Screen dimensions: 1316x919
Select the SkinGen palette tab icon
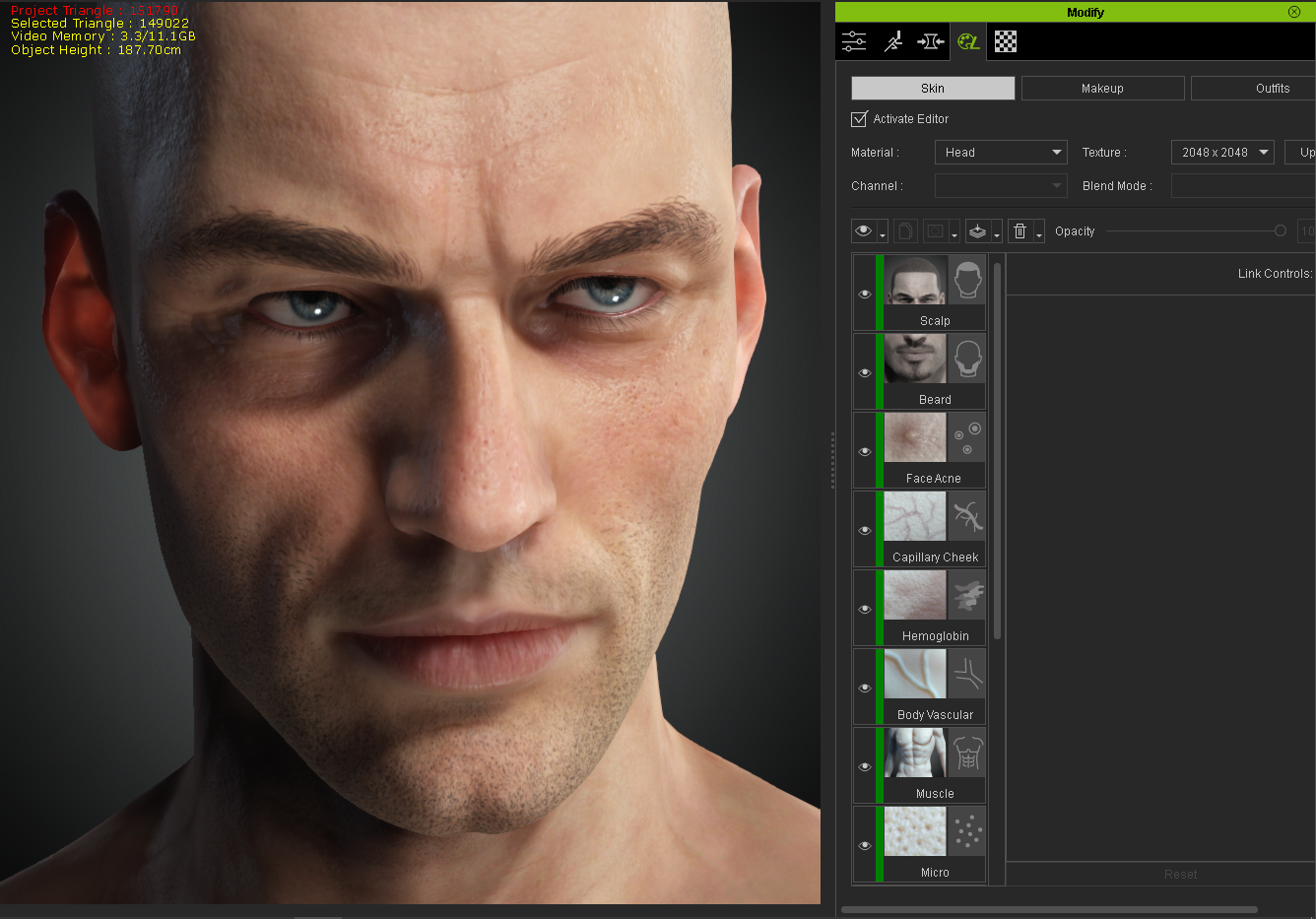(969, 41)
